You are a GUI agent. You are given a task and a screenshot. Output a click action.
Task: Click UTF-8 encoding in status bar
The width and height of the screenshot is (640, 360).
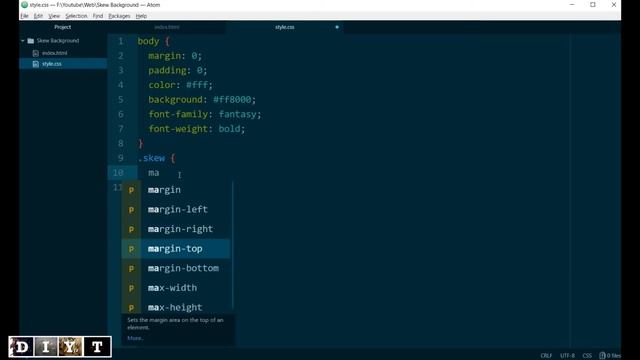[567, 356]
